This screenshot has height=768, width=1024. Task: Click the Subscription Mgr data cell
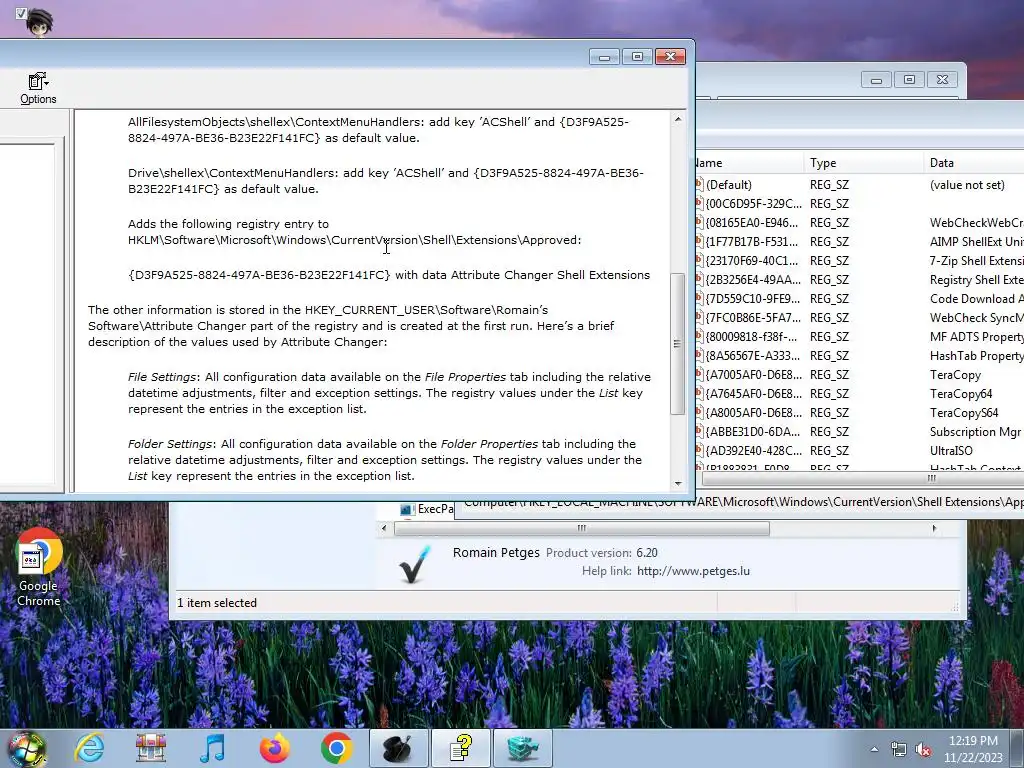click(x=975, y=431)
